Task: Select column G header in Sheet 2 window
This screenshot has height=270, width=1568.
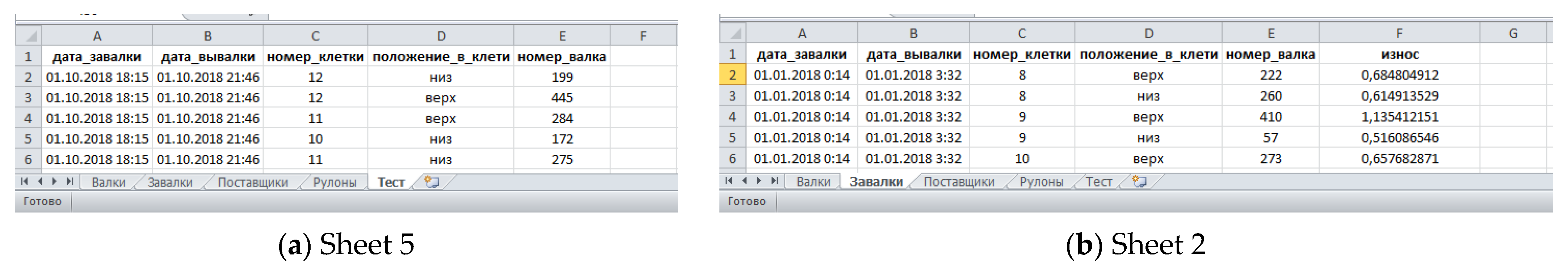Action: pyautogui.click(x=1513, y=34)
